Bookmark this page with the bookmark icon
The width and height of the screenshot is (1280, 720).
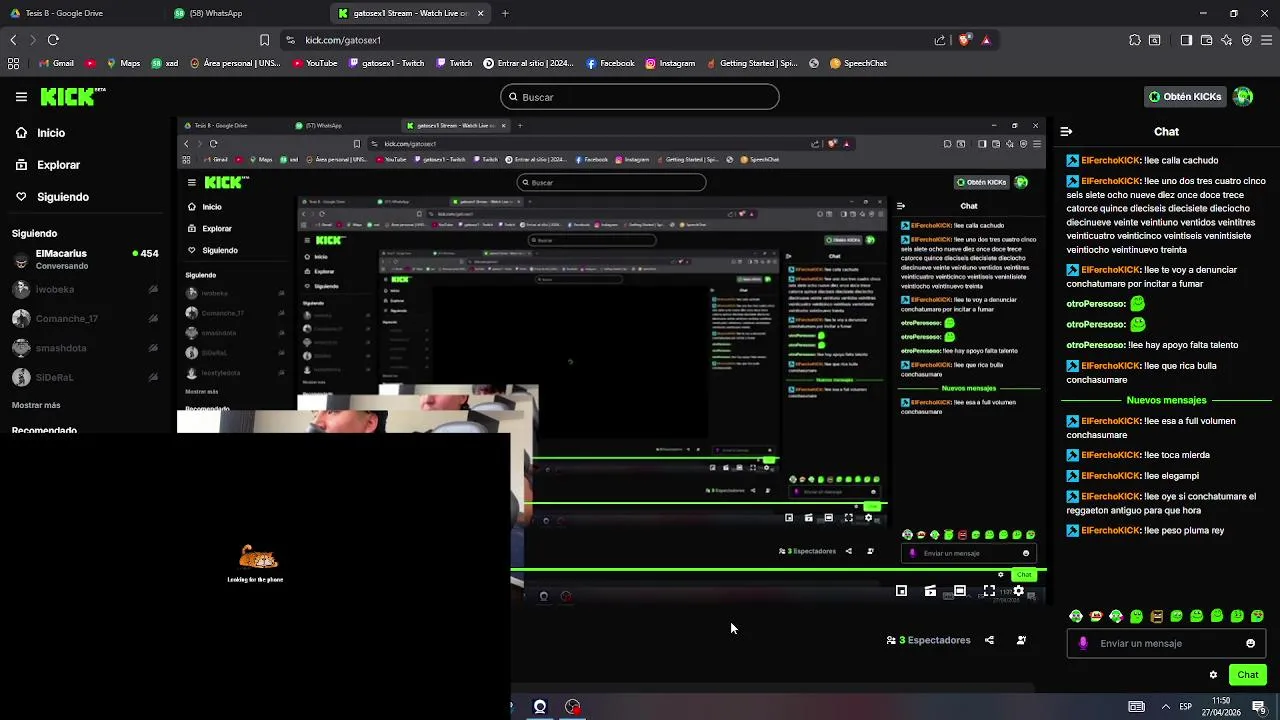[x=264, y=40]
